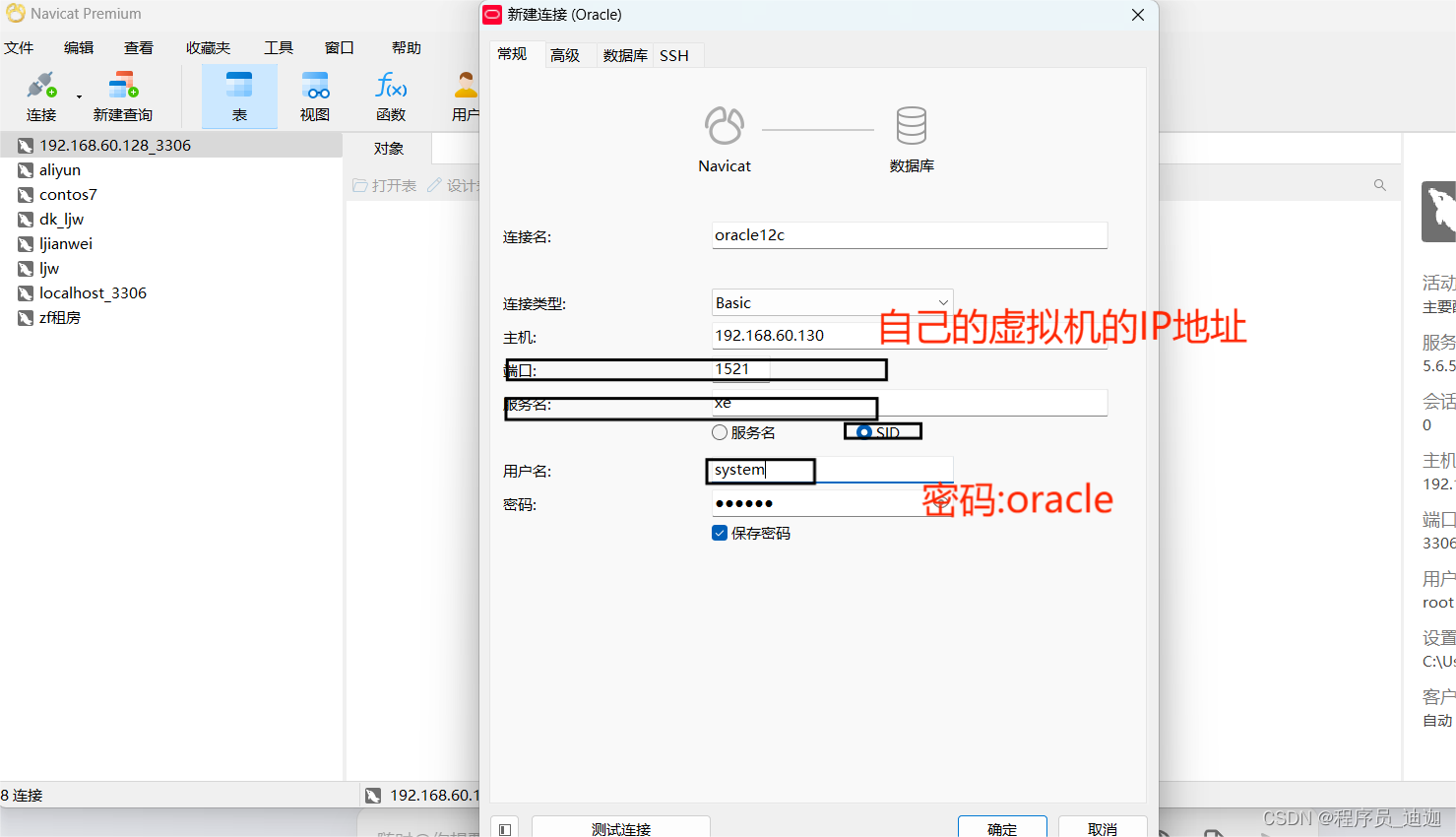Open the Function f(x) toolbar icon
The image size is (1456, 837).
[x=391, y=96]
